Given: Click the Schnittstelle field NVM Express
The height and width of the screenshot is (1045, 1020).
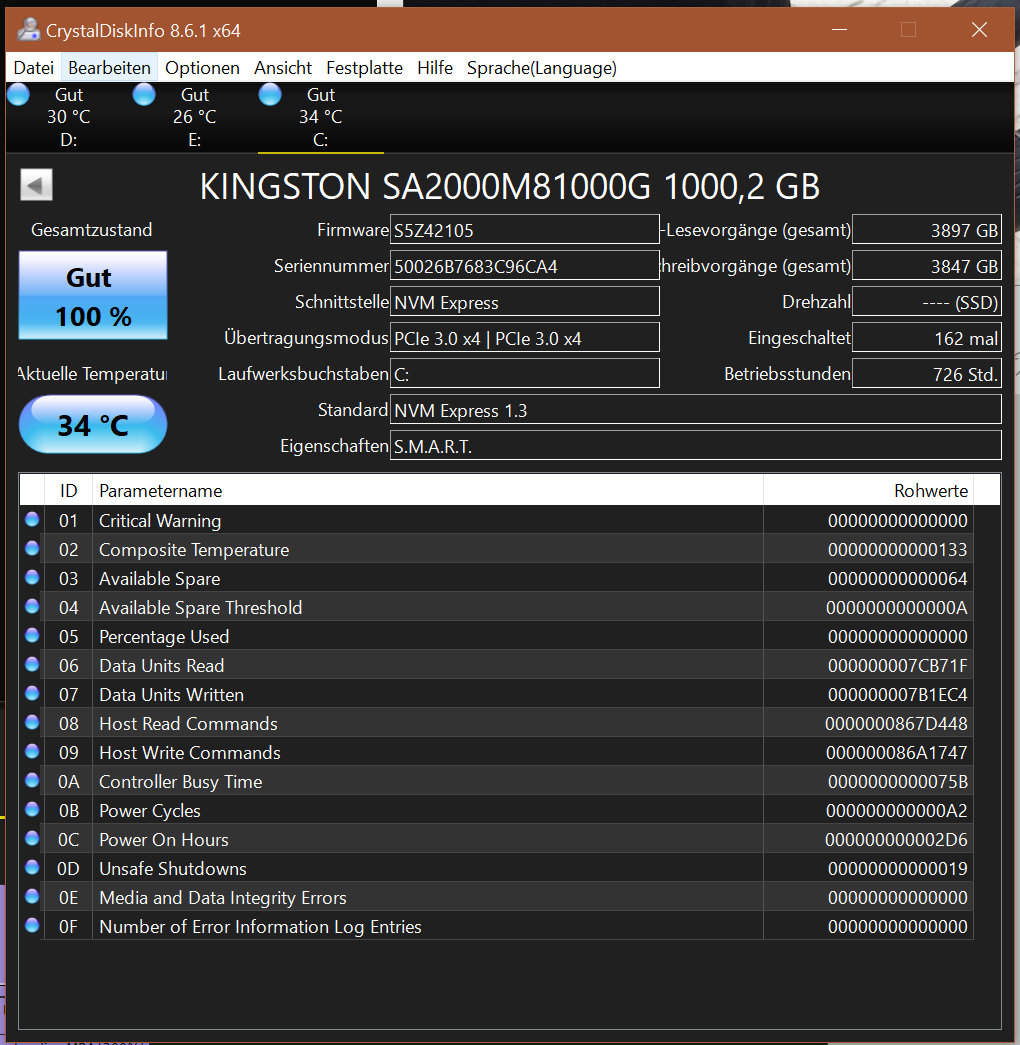Looking at the screenshot, I should coord(525,302).
